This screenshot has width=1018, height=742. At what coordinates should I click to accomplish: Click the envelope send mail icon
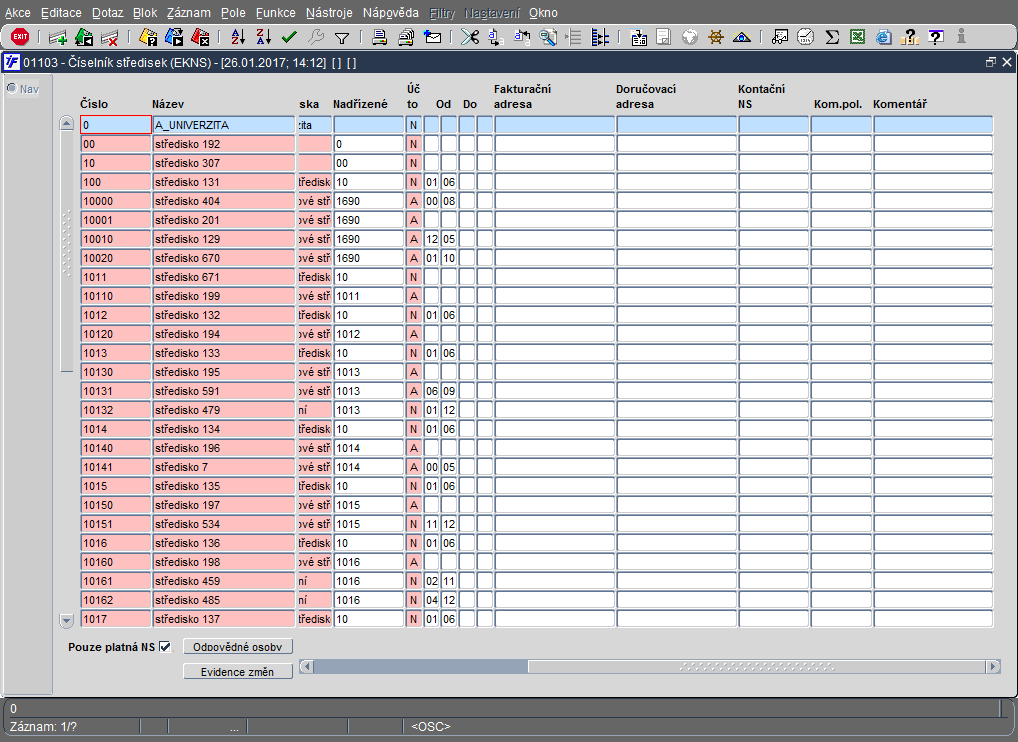click(432, 38)
